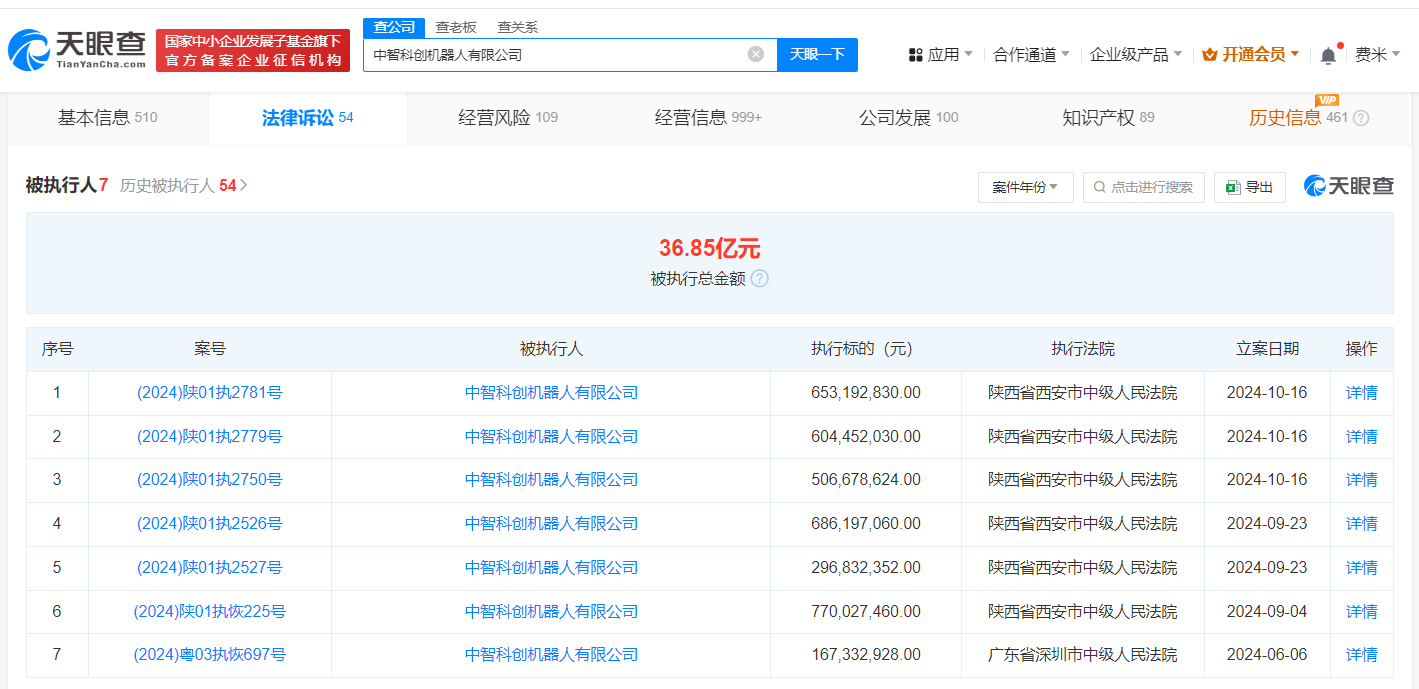The width and height of the screenshot is (1419, 689).
Task: Click the search magnifier in 点击进行搜索 box
Action: coord(1097,187)
